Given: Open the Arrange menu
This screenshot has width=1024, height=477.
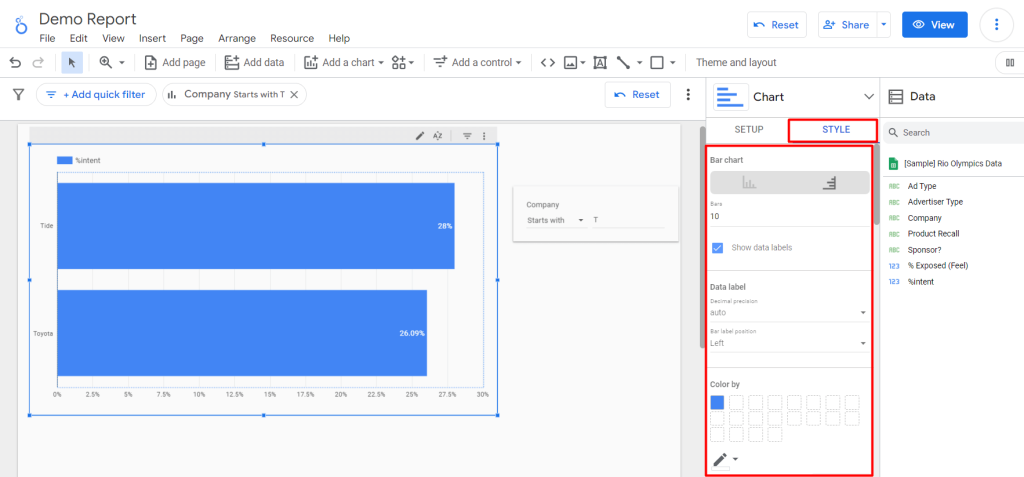Looking at the screenshot, I should click(237, 39).
